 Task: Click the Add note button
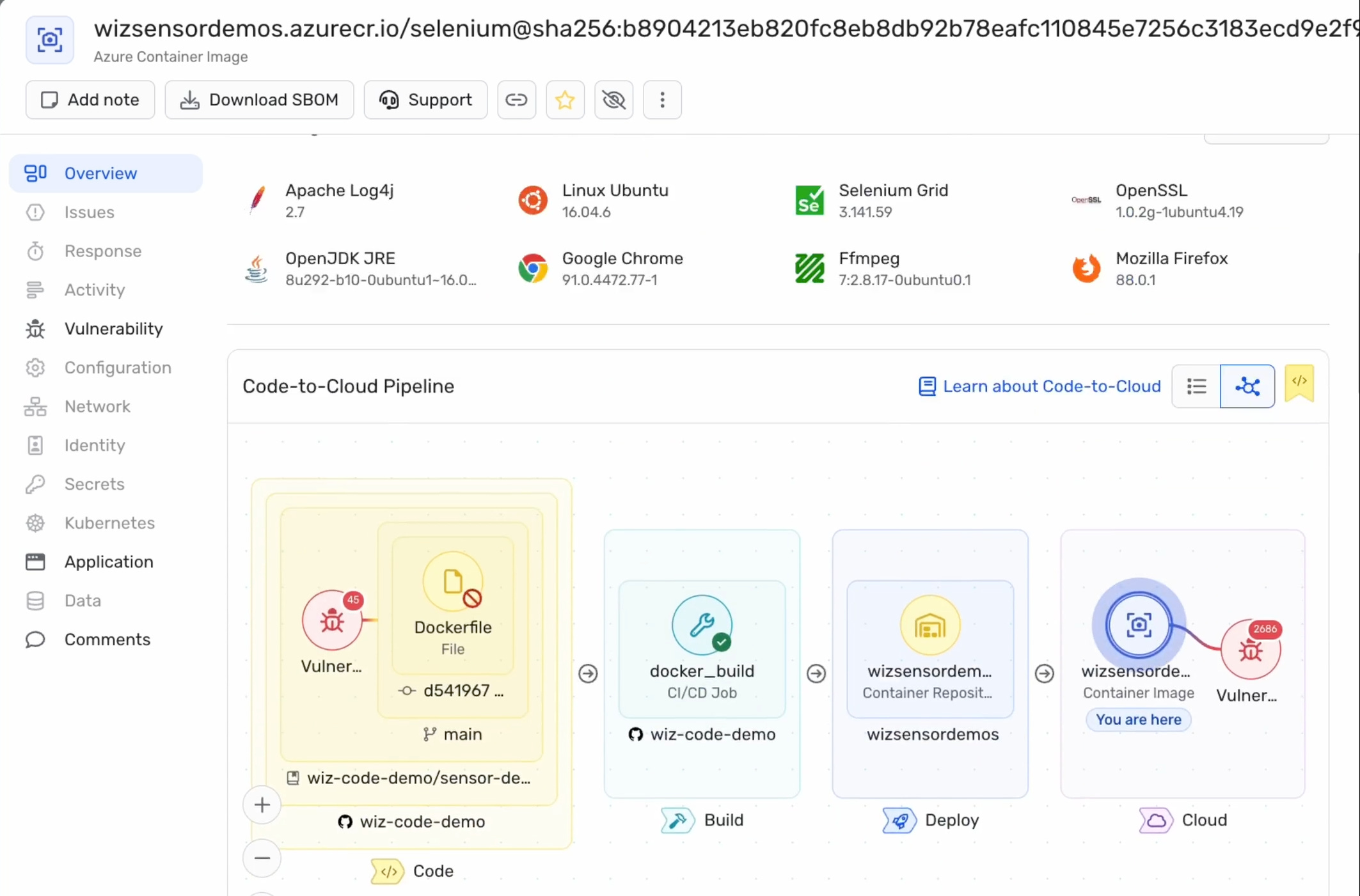coord(90,100)
